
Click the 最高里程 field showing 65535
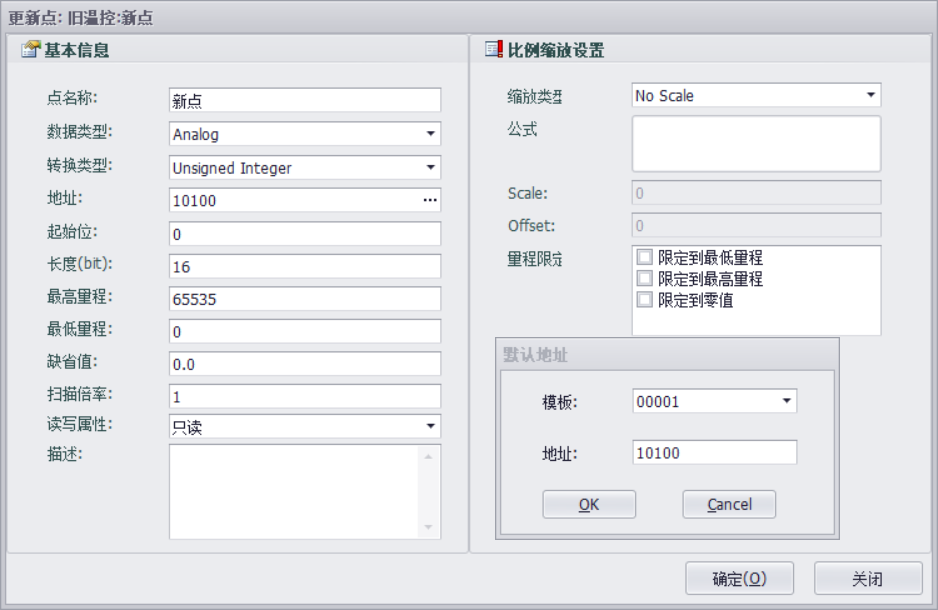pos(305,299)
